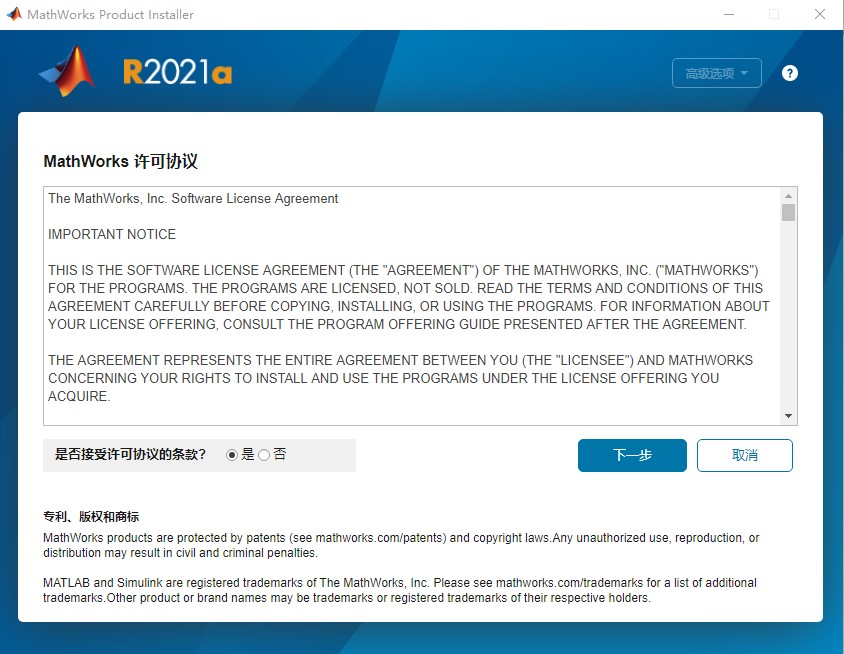Screen dimensions: 844x654
Task: Click the MATLAB logo in the header
Action: pyautogui.click(x=68, y=72)
